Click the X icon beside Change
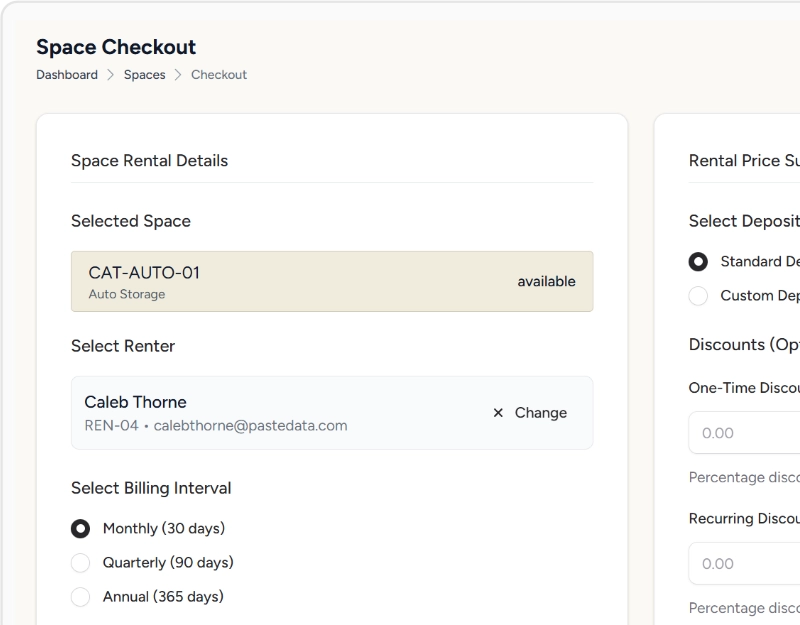This screenshot has width=800, height=625. [x=498, y=413]
